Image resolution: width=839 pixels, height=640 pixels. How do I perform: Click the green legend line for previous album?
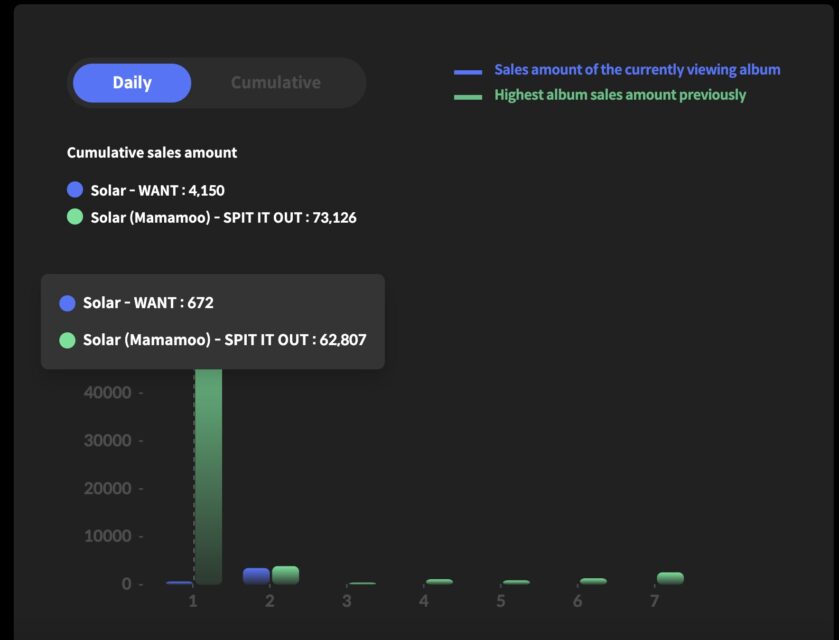468,97
